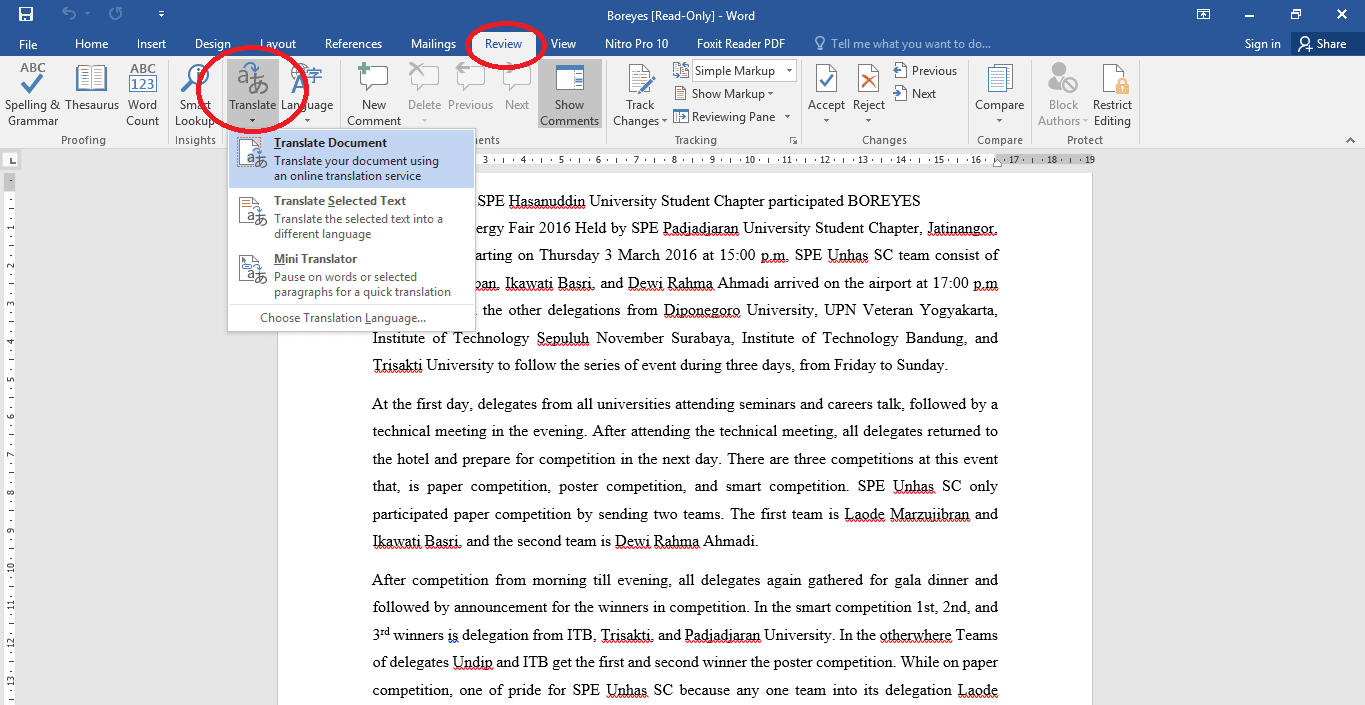Image resolution: width=1365 pixels, height=705 pixels.
Task: Open Reject dropdown arrow
Action: (869, 121)
